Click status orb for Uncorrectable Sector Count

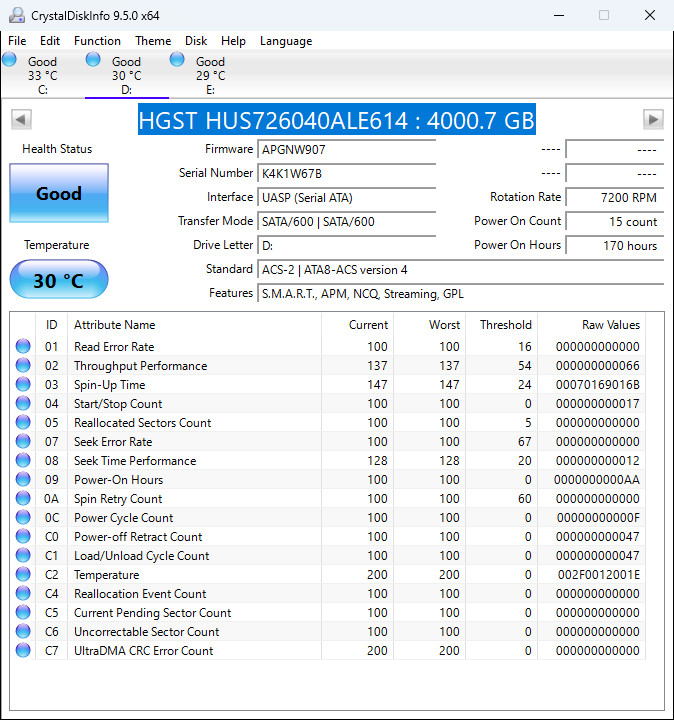pos(23,631)
